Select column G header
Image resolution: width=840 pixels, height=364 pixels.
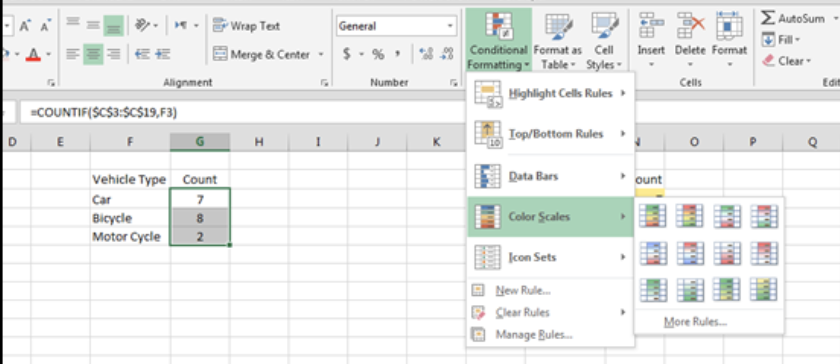pyautogui.click(x=200, y=142)
